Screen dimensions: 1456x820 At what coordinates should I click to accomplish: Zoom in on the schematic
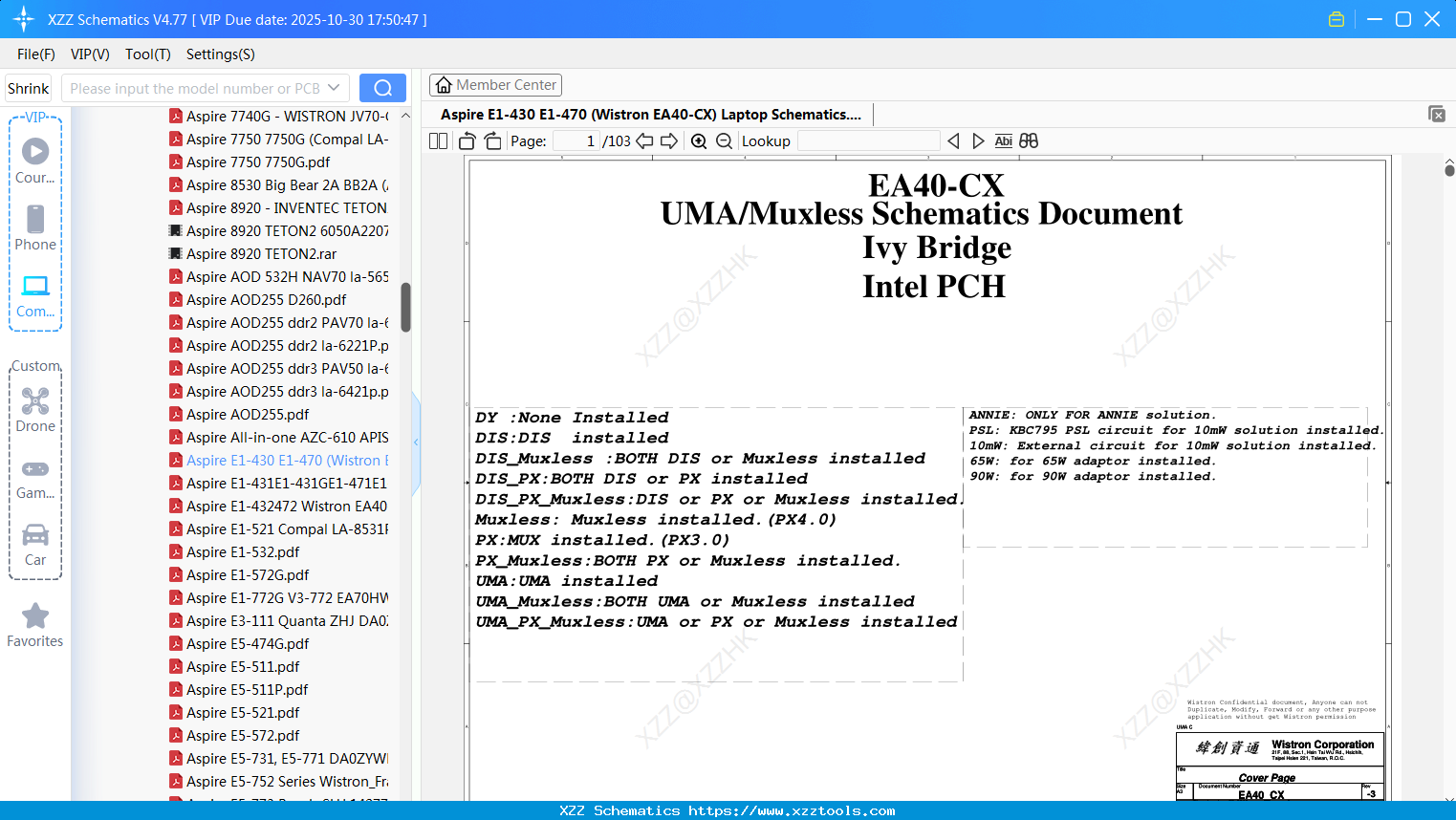click(x=699, y=141)
